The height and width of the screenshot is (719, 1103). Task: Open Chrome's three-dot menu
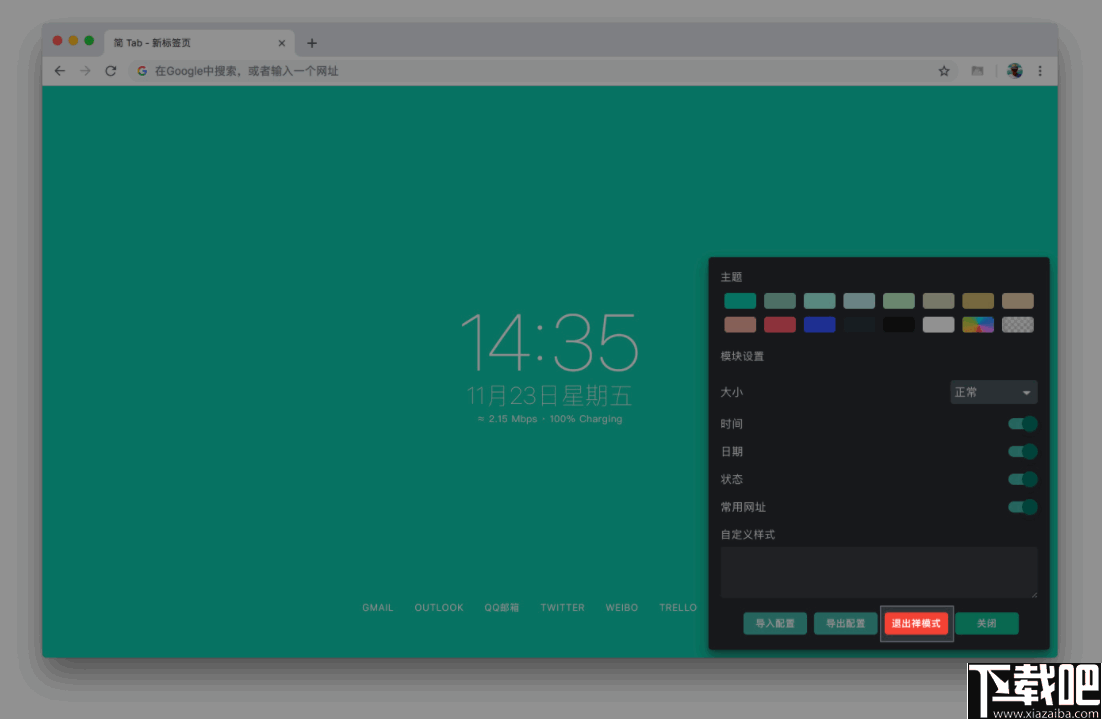pos(1040,71)
